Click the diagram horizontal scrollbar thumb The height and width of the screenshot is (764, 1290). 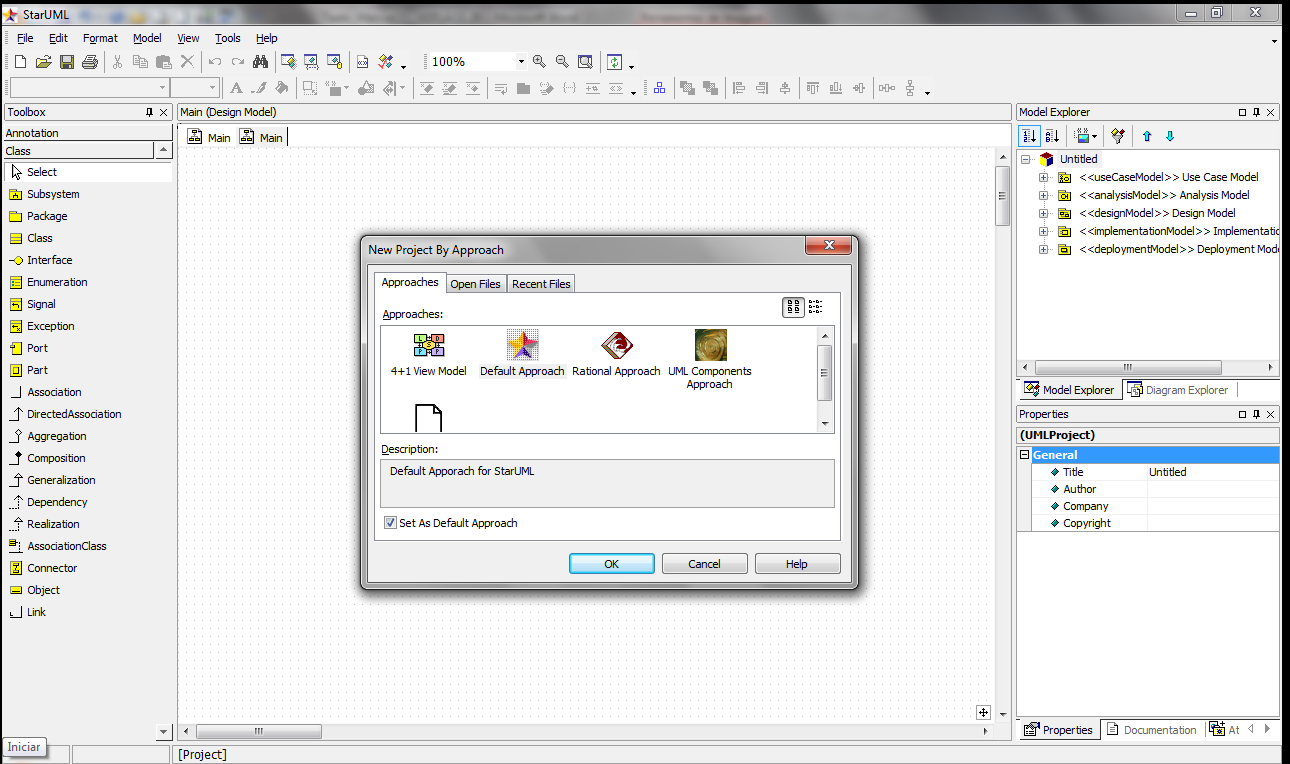coord(258,732)
